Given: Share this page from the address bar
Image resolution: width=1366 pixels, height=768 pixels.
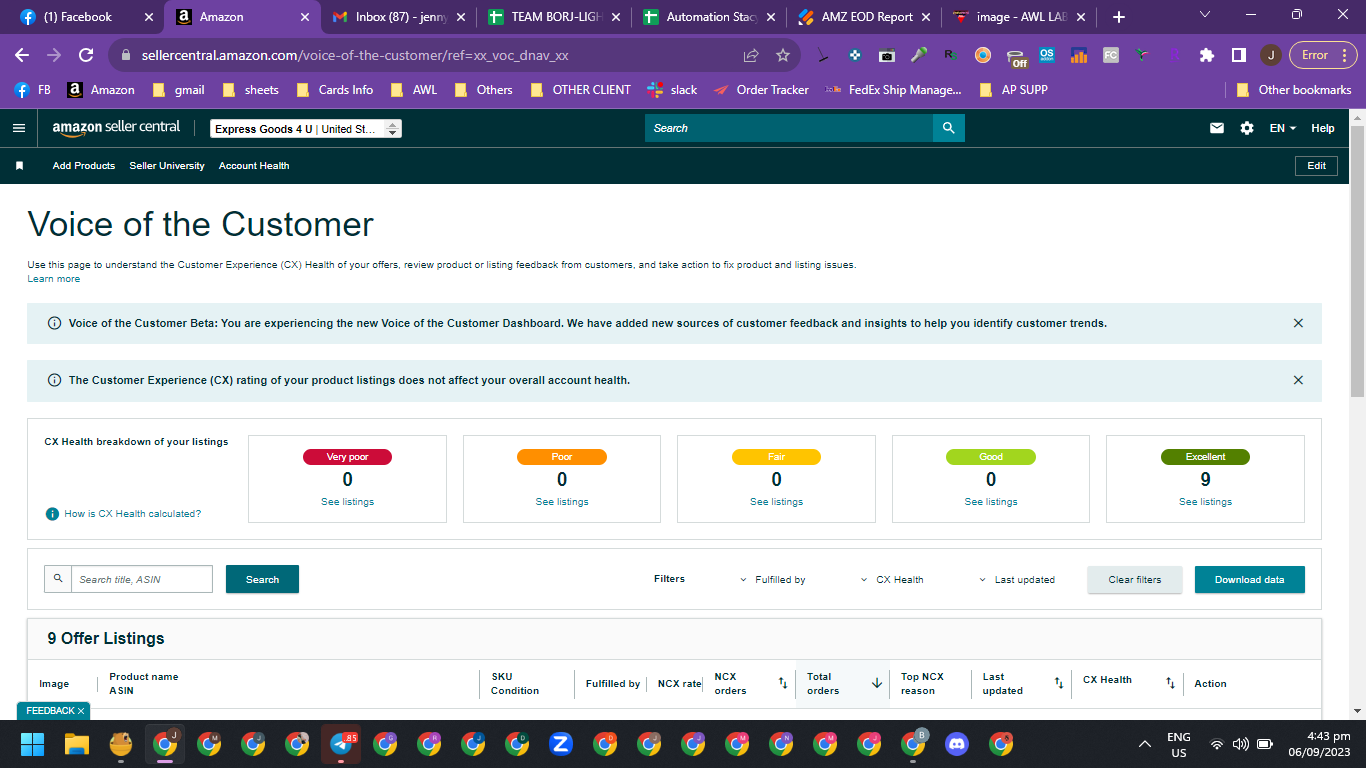Looking at the screenshot, I should (x=751, y=56).
